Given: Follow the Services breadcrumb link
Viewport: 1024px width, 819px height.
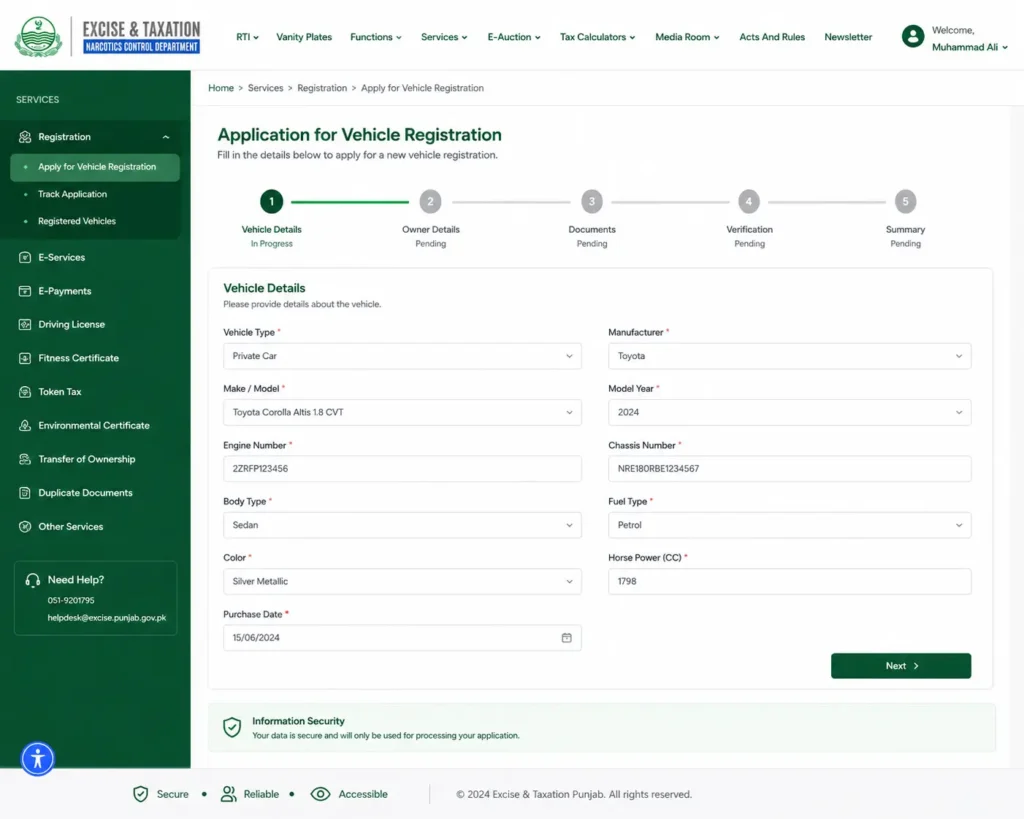Looking at the screenshot, I should point(265,88).
